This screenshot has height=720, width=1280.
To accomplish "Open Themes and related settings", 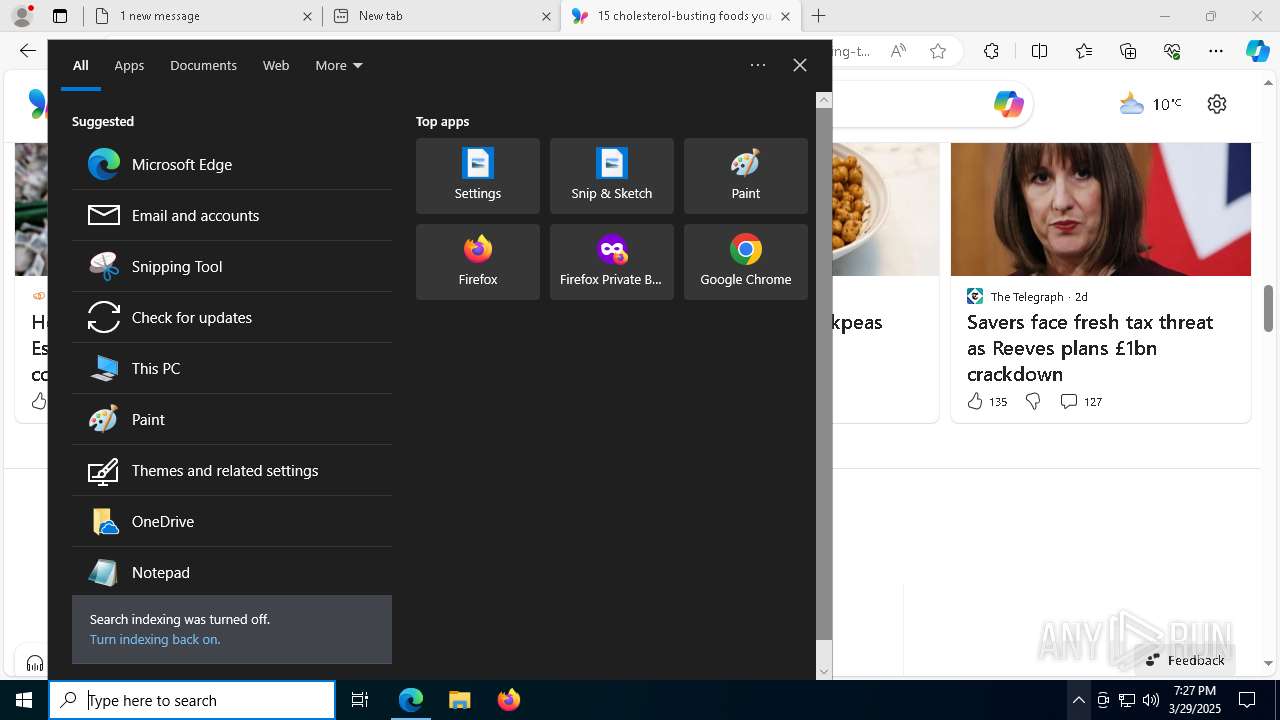I will point(232,470).
